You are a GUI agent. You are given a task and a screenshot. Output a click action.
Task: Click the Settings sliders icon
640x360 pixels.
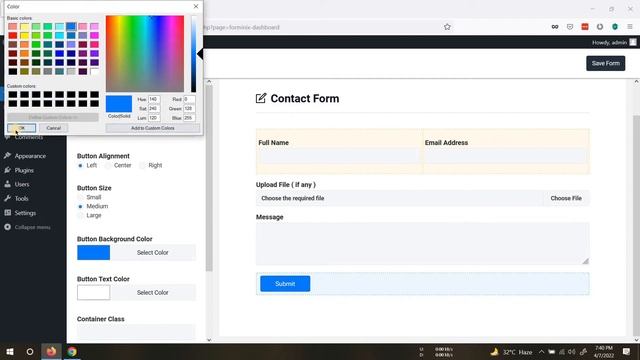[7, 213]
